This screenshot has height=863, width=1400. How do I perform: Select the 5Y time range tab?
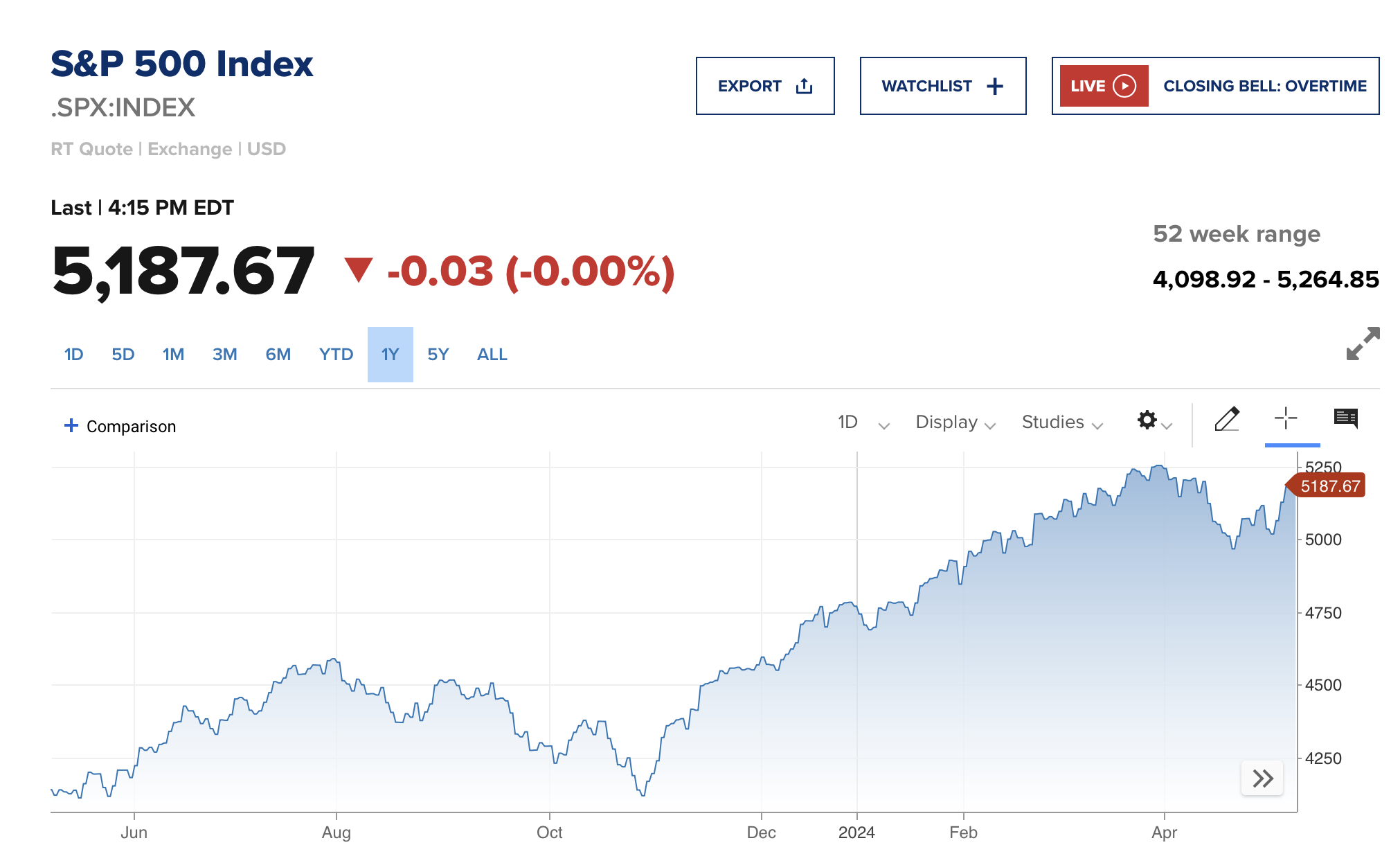[438, 355]
